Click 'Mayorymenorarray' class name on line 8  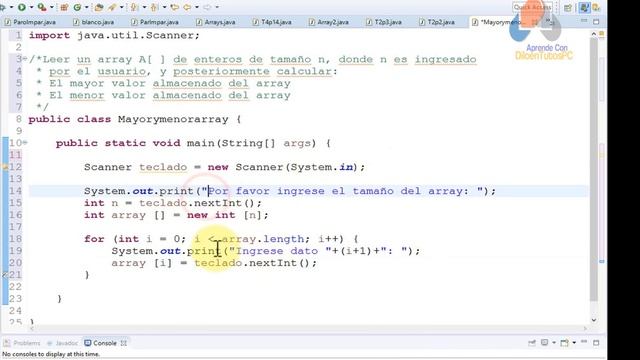point(173,119)
